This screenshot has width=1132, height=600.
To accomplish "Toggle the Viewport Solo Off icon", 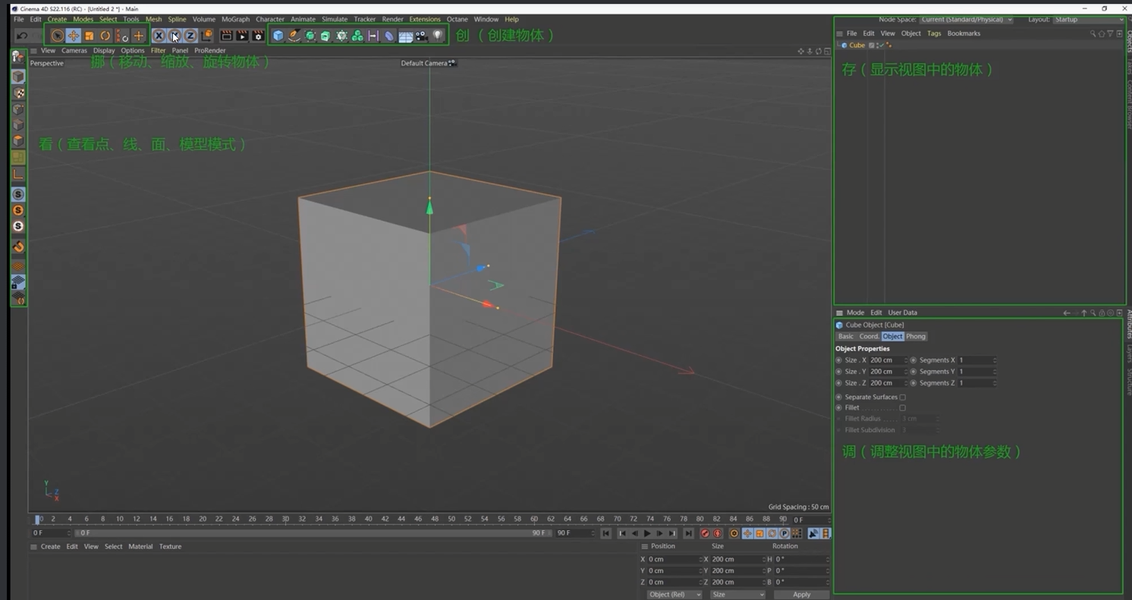I will pos(18,194).
